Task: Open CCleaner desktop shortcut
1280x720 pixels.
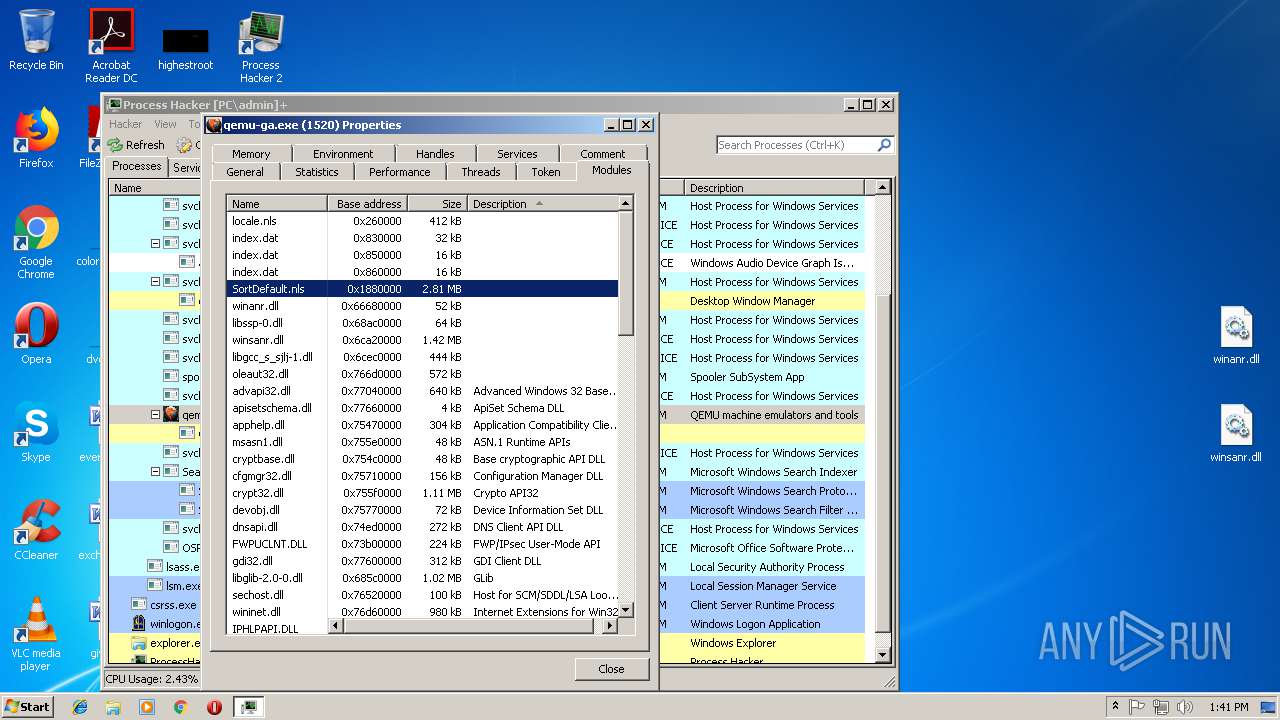Action: tap(36, 530)
